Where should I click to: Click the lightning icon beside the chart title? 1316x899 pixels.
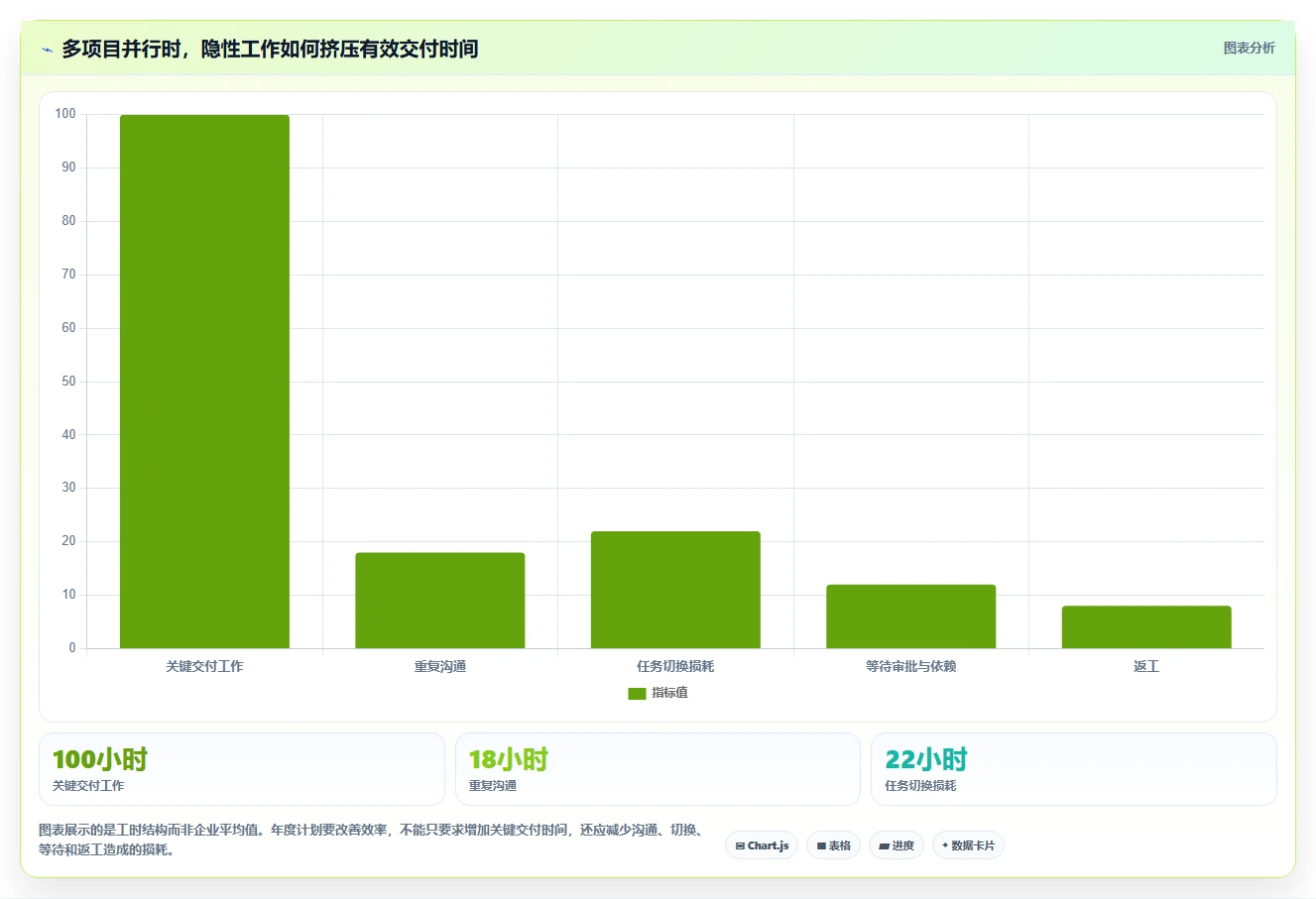click(47, 50)
